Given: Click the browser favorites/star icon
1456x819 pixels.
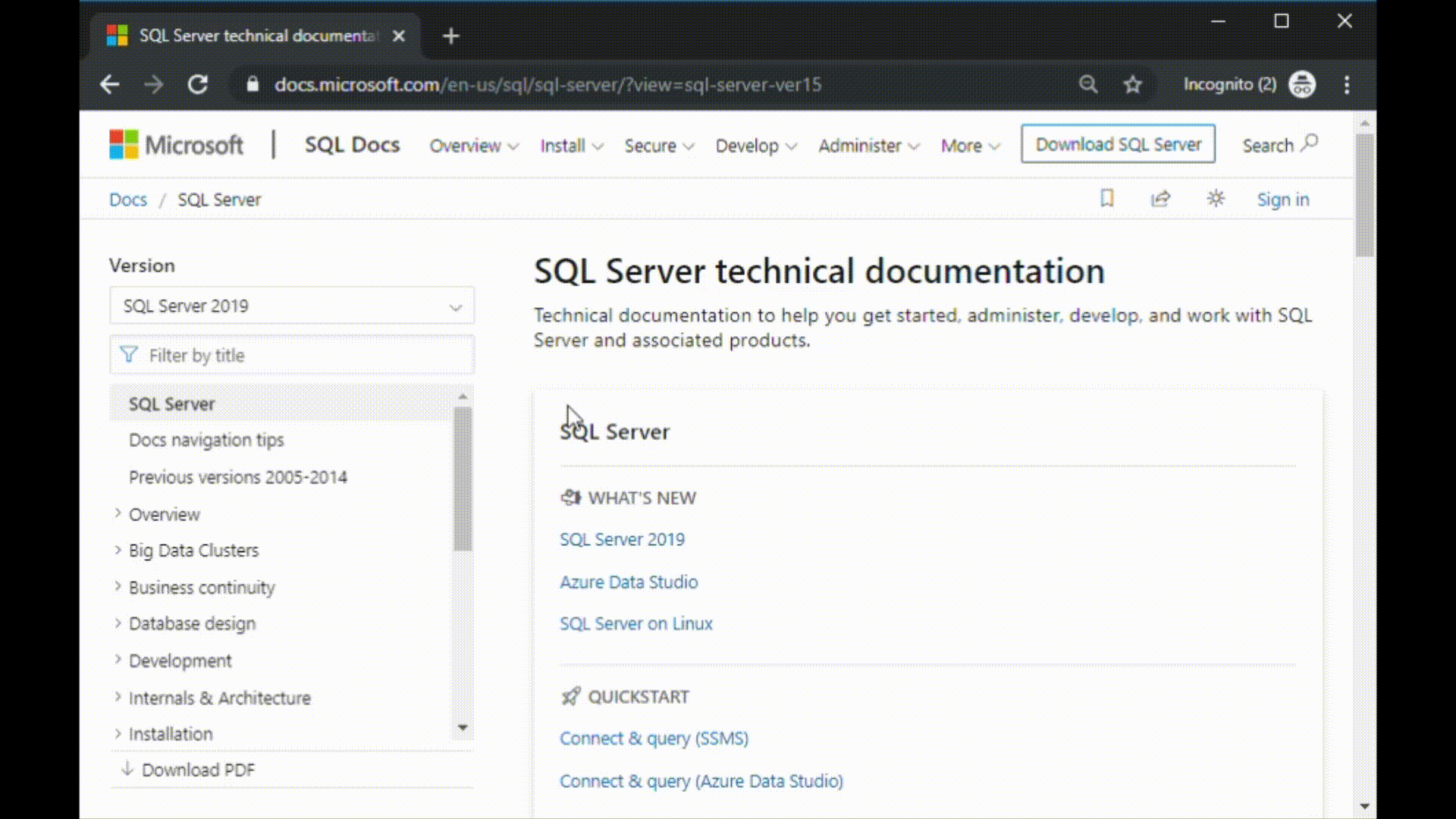Looking at the screenshot, I should coord(1133,84).
